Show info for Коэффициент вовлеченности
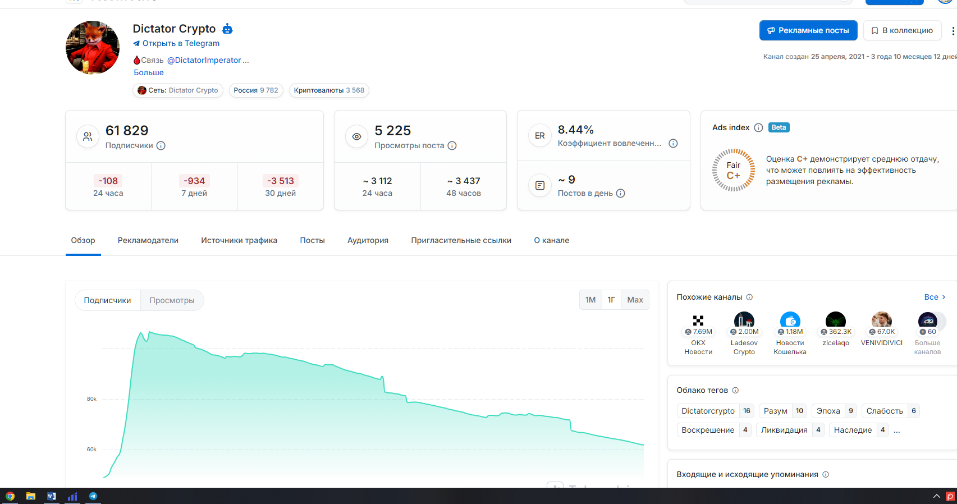 point(673,143)
